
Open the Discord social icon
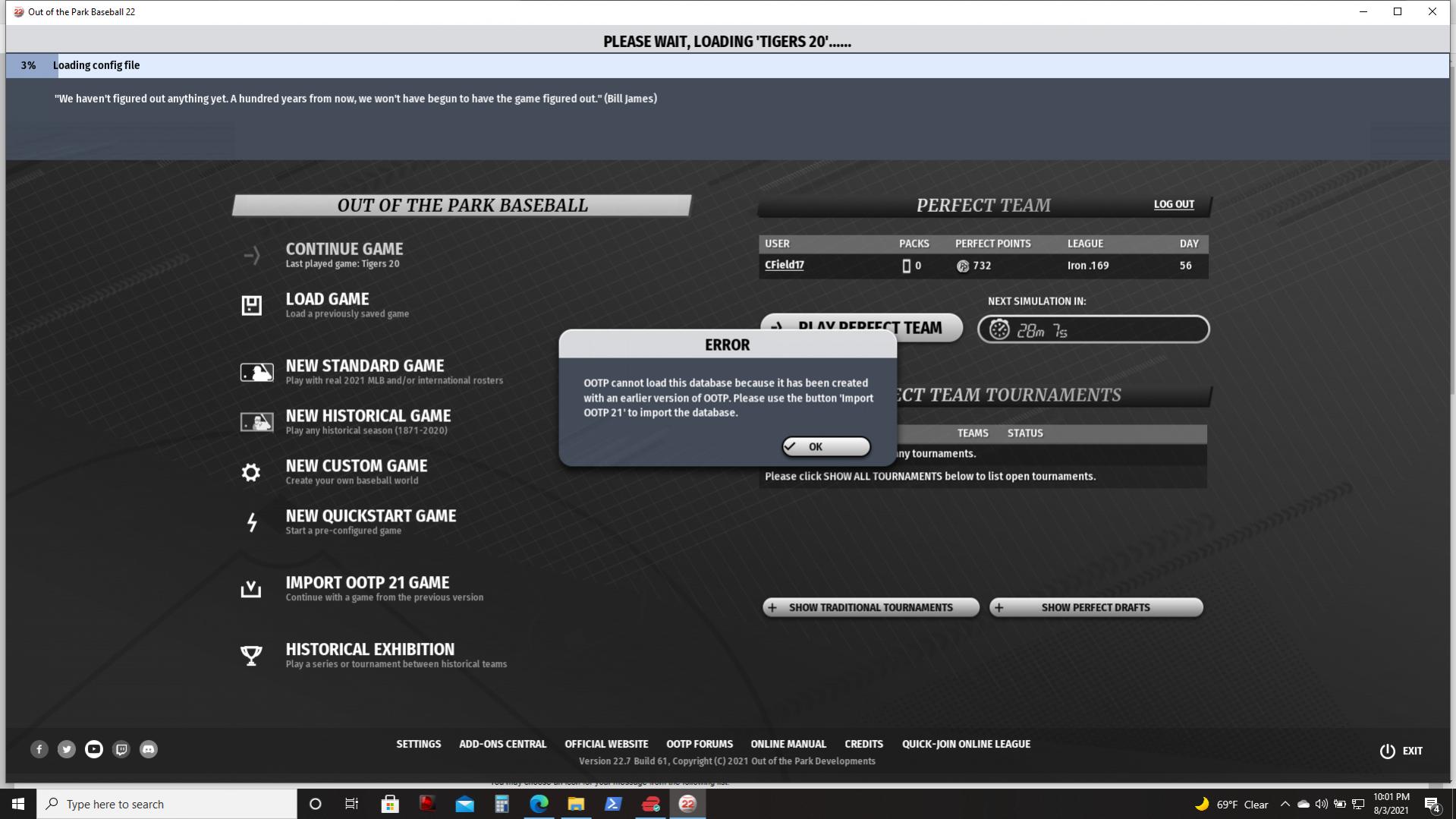pyautogui.click(x=149, y=749)
